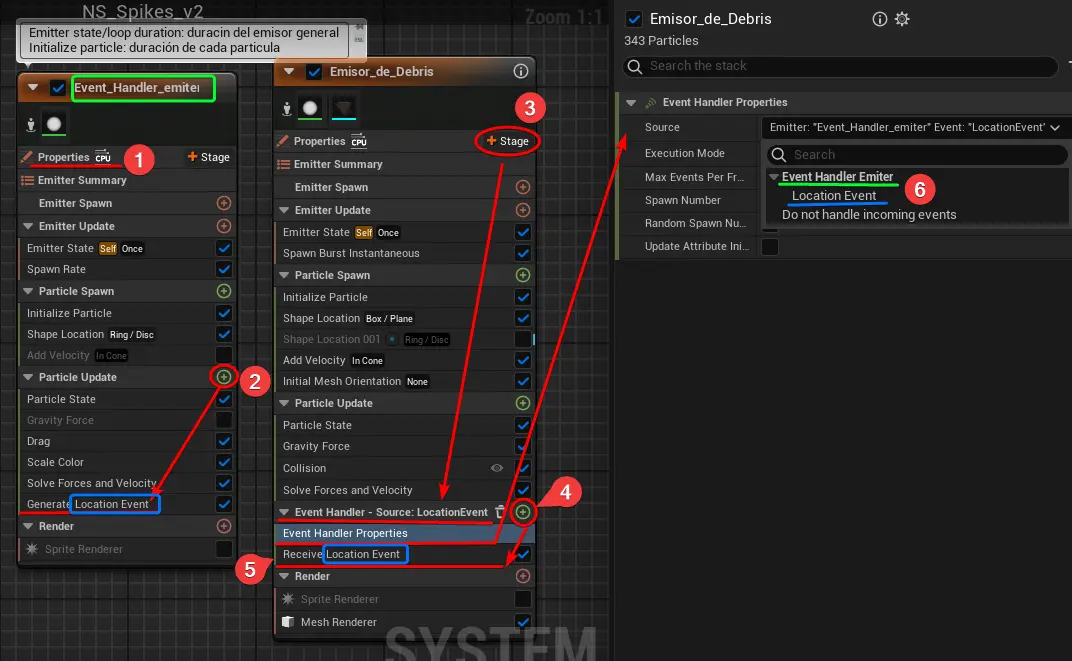Screen dimensions: 1072x661
Task: Disable the Generate Location Event module checkbox
Action: [x=224, y=504]
